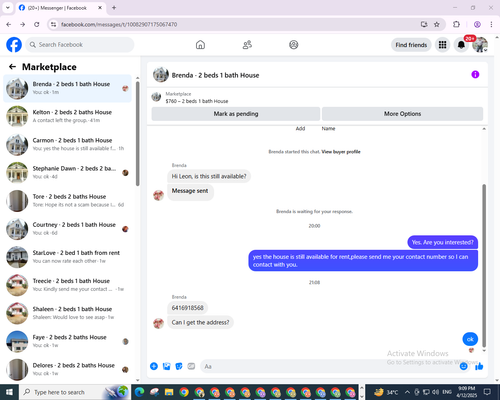This screenshot has height=400, width=500.
Task: Go back using the Marketplace back arrow
Action: click(12, 67)
